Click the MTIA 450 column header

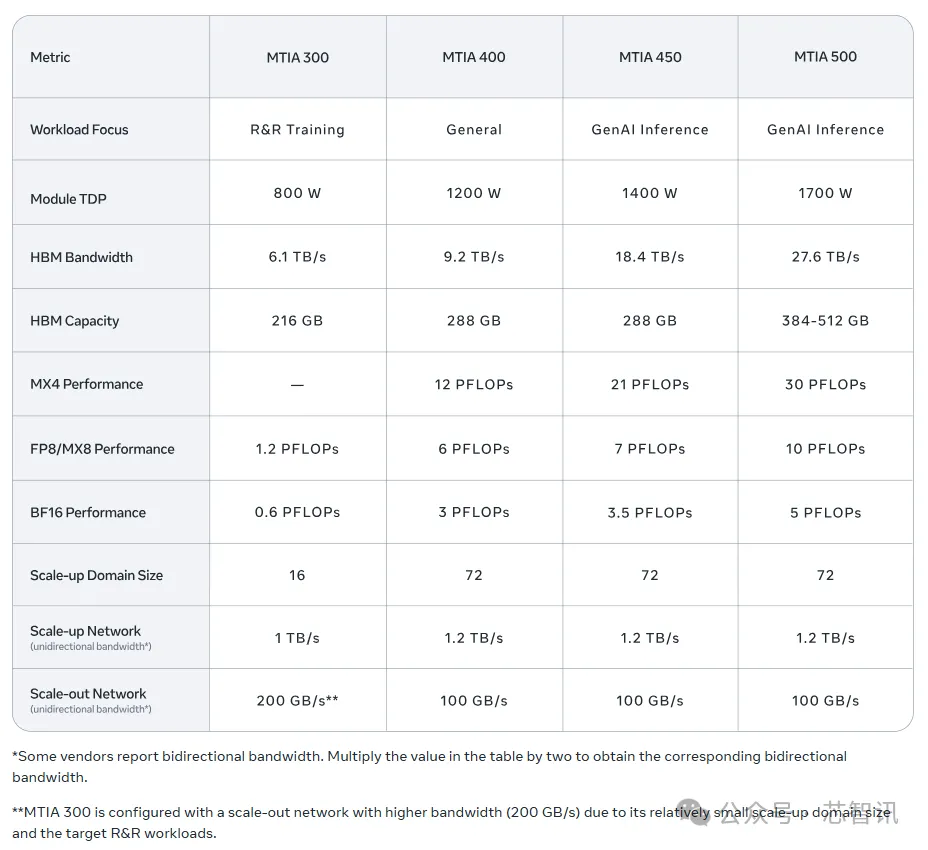[650, 57]
